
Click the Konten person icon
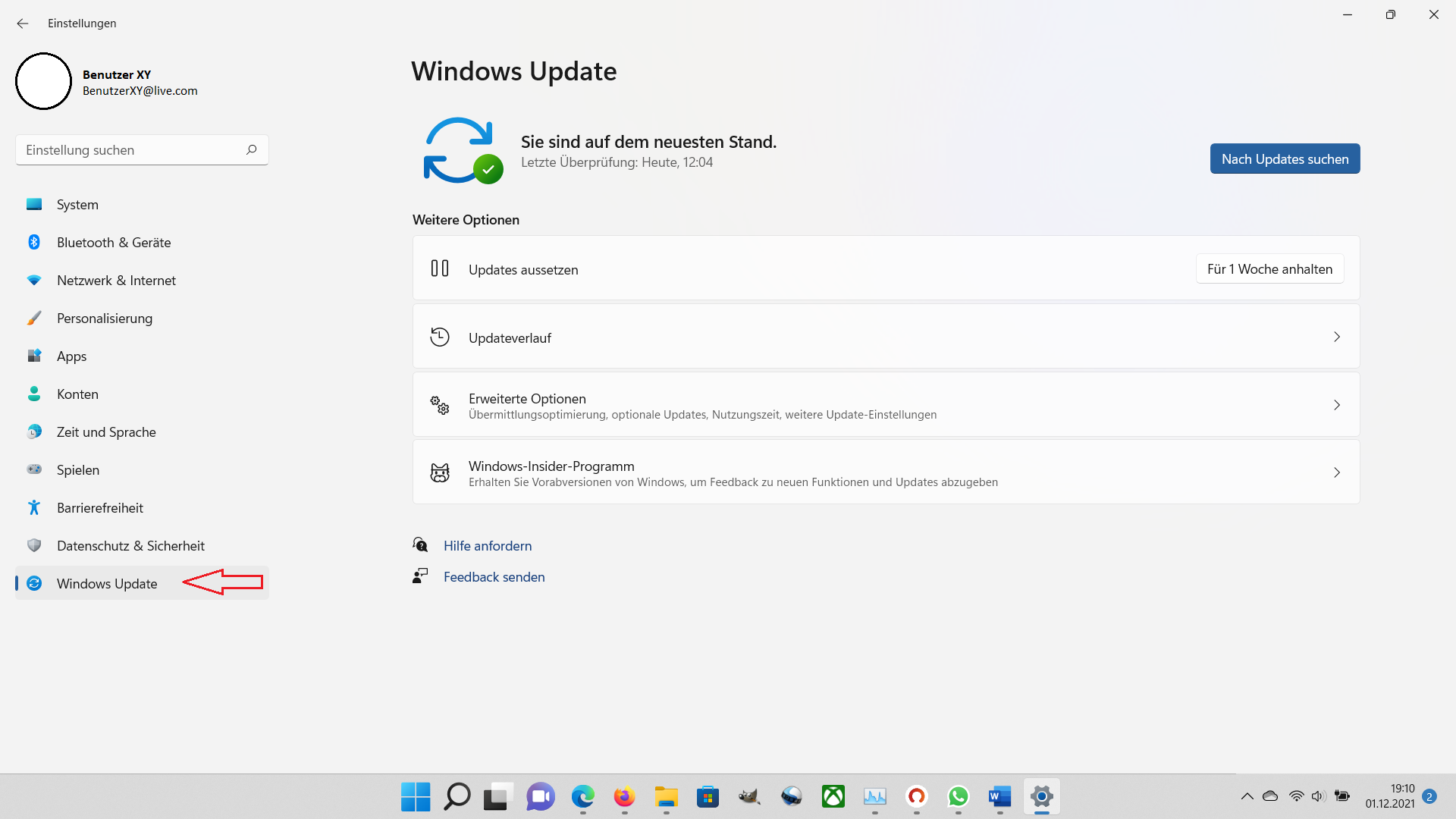pos(34,394)
